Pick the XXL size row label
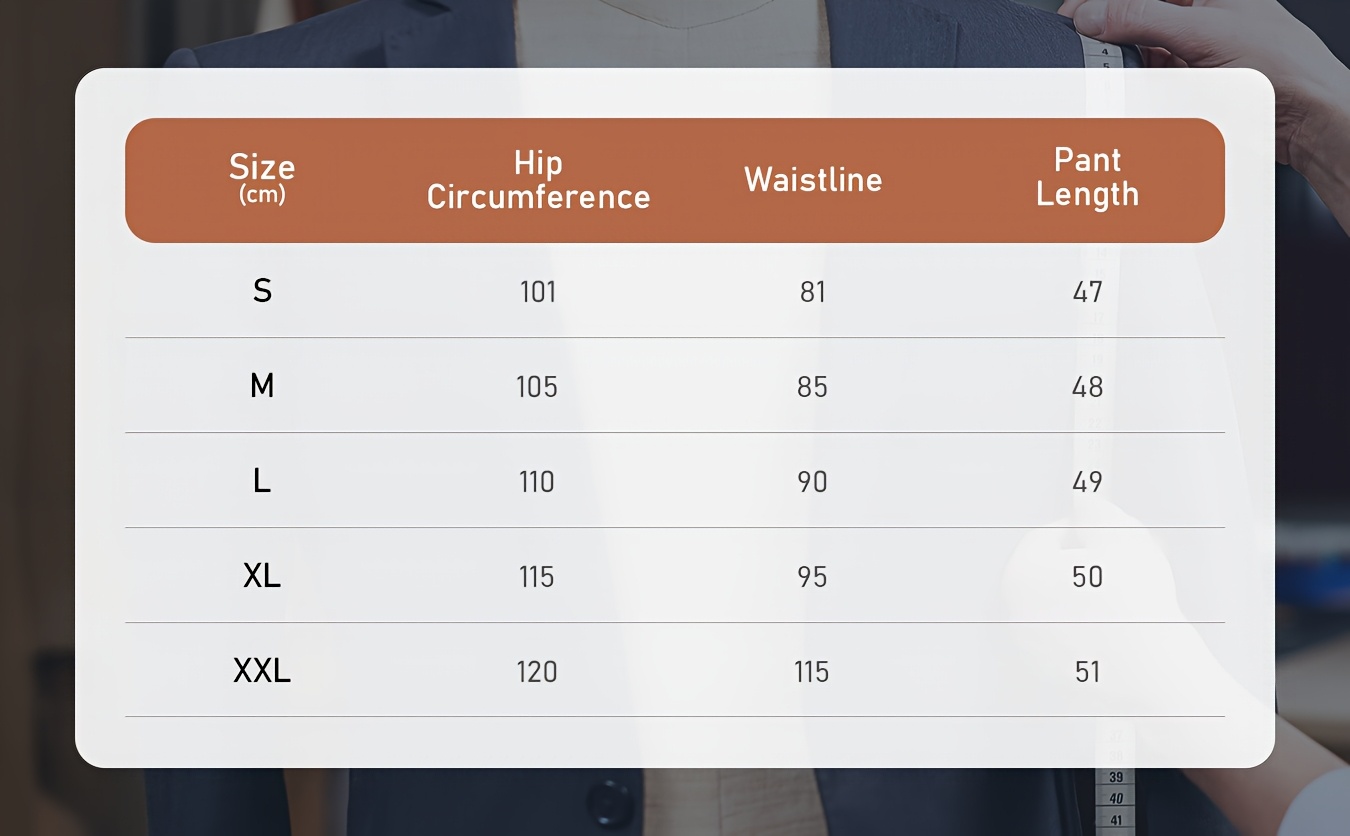This screenshot has height=836, width=1350. [262, 671]
